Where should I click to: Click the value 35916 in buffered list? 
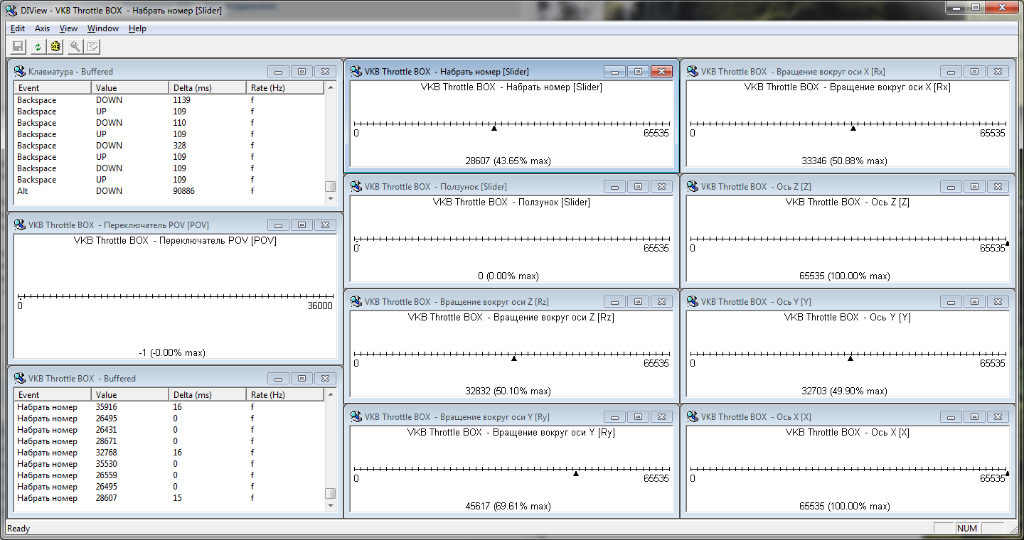click(x=106, y=407)
